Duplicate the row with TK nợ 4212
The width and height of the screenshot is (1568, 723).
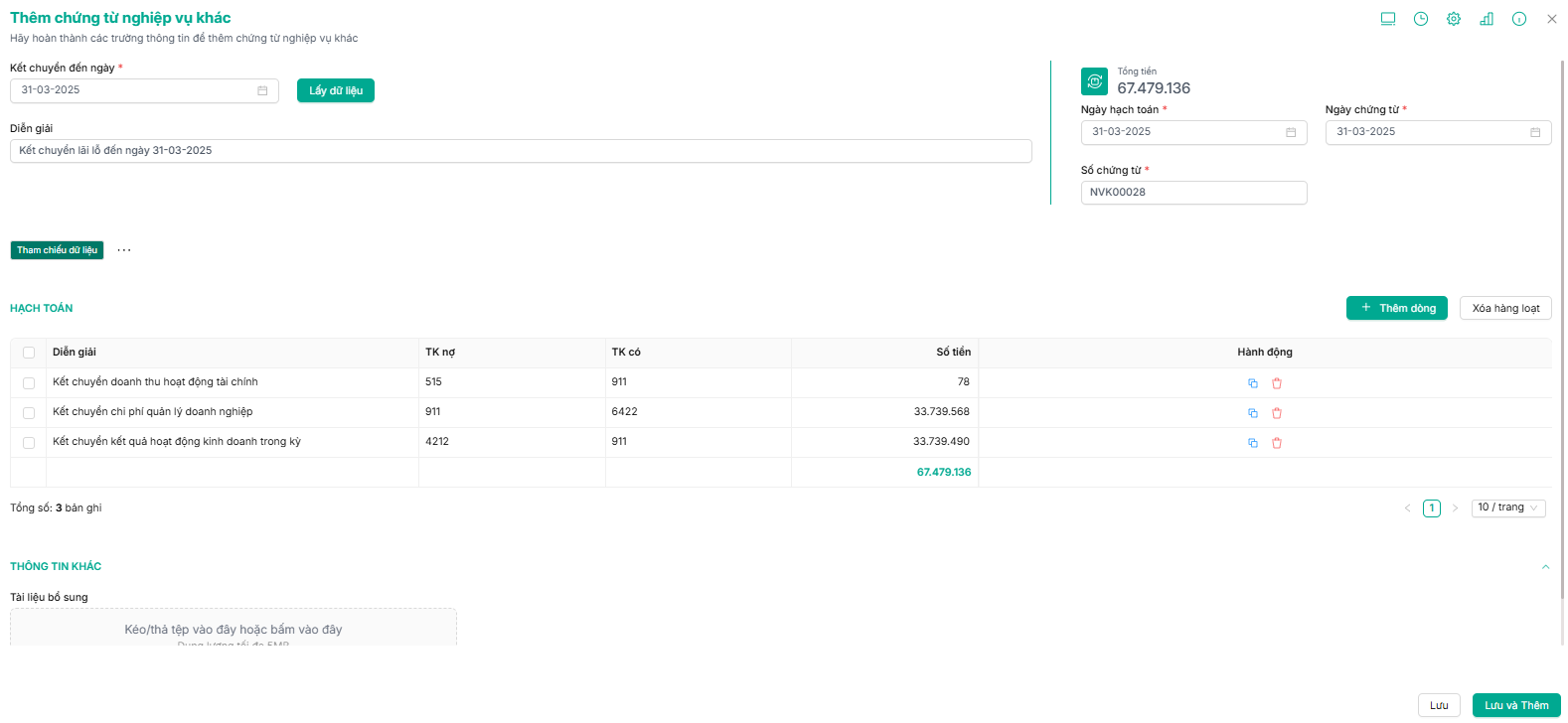pos(1253,443)
